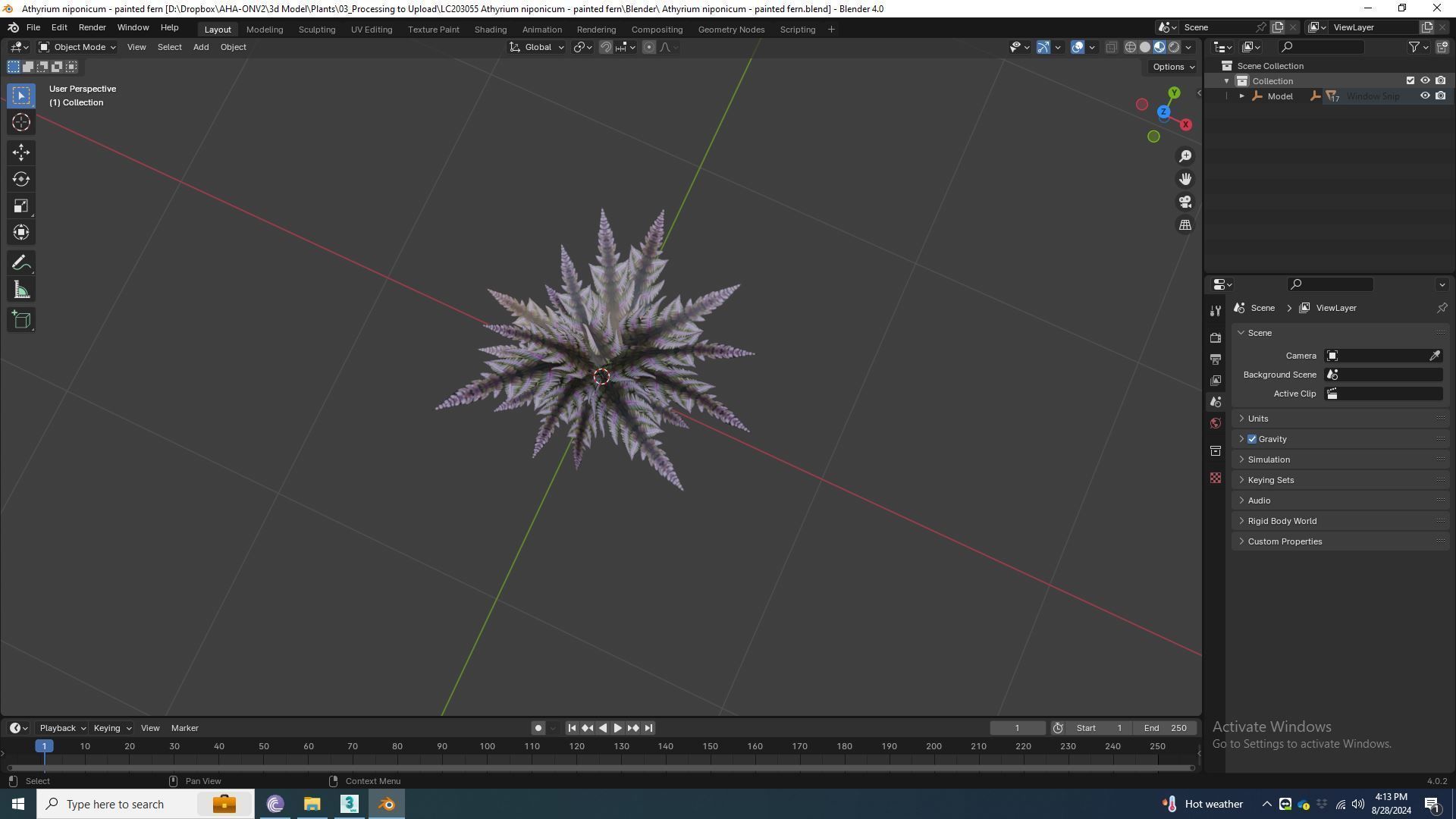The width and height of the screenshot is (1456, 819).
Task: Select the Scale tool
Action: coord(20,206)
